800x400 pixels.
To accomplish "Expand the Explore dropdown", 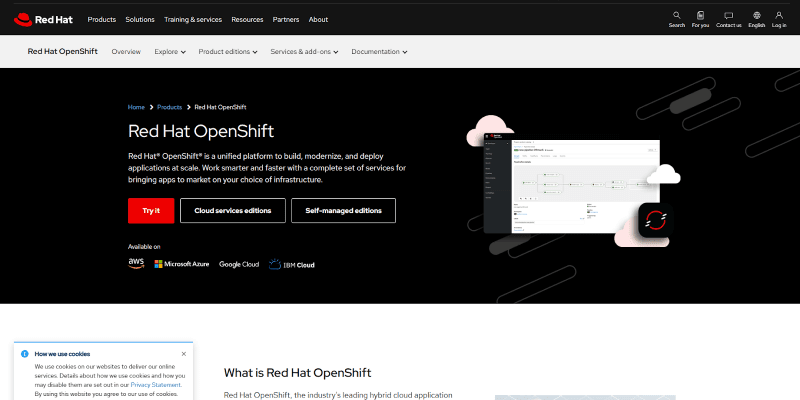I will click(170, 52).
